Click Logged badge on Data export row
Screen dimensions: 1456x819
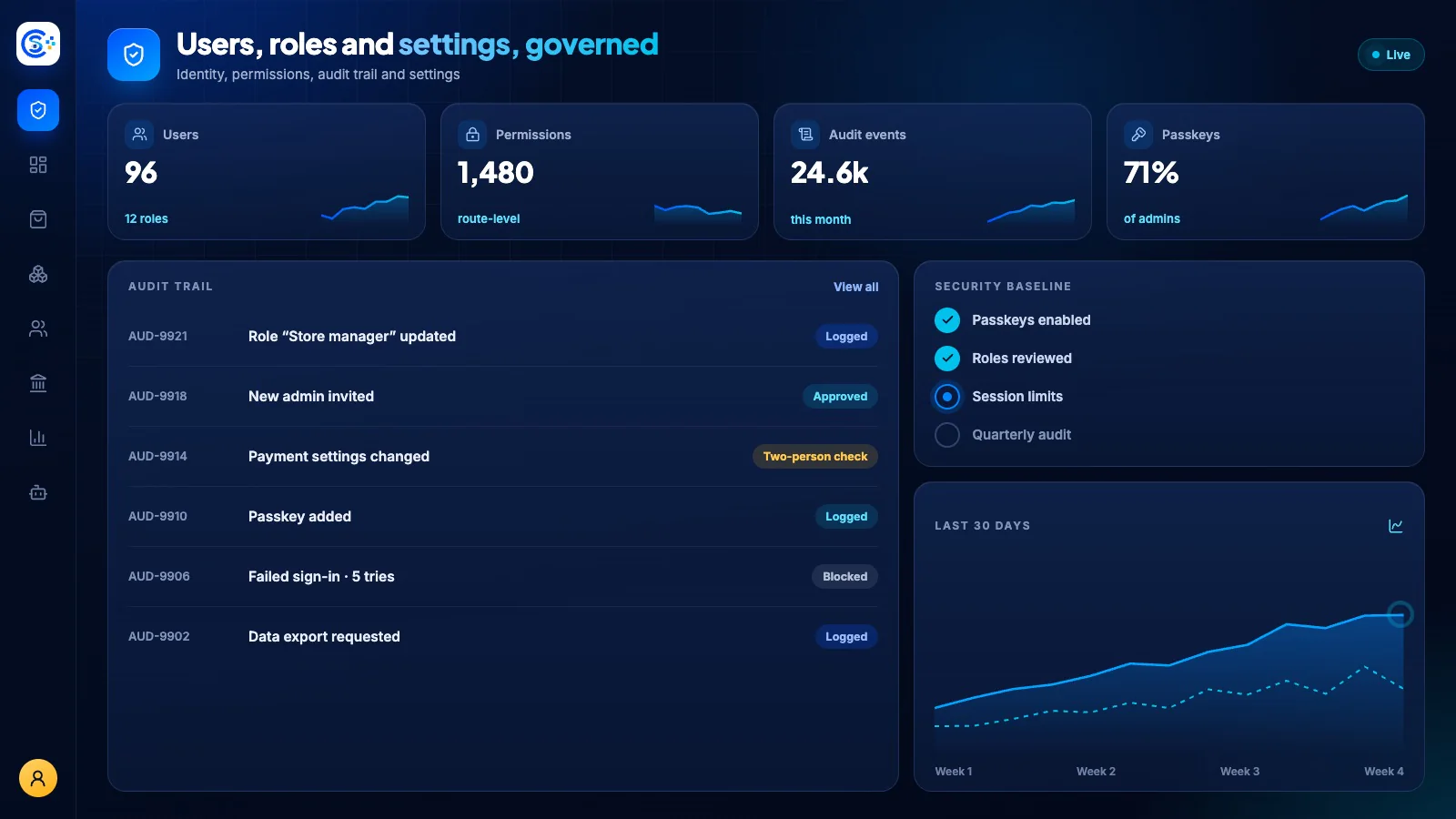pyautogui.click(x=846, y=637)
